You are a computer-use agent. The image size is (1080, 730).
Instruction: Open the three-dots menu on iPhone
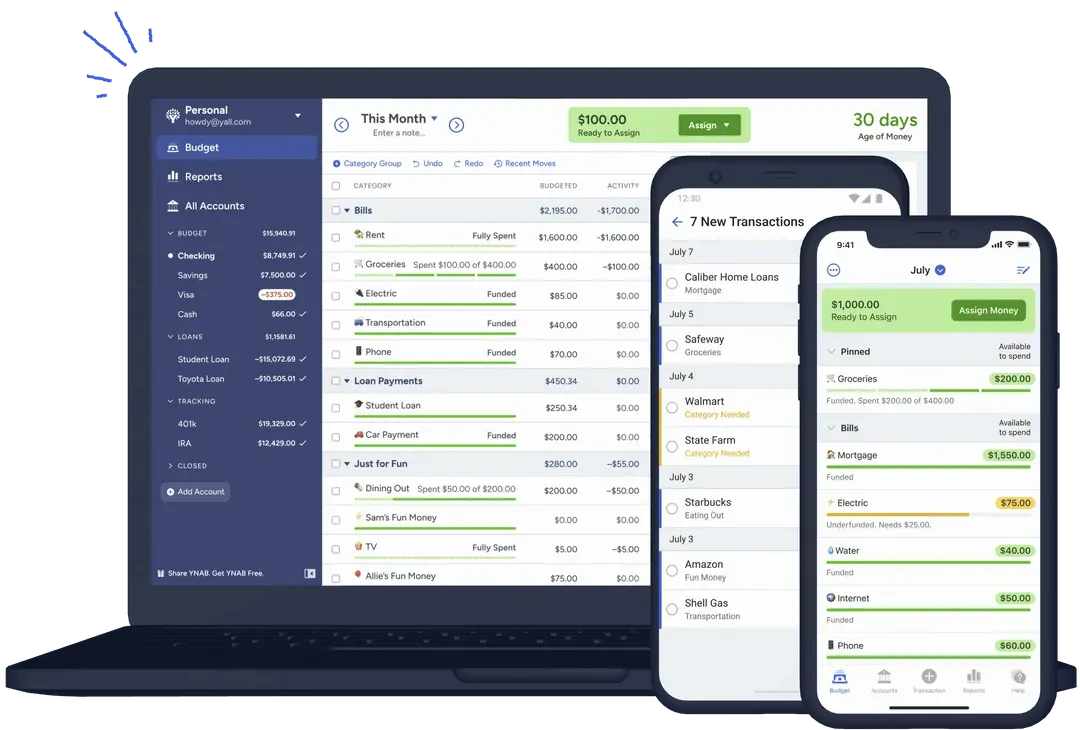click(x=833, y=270)
